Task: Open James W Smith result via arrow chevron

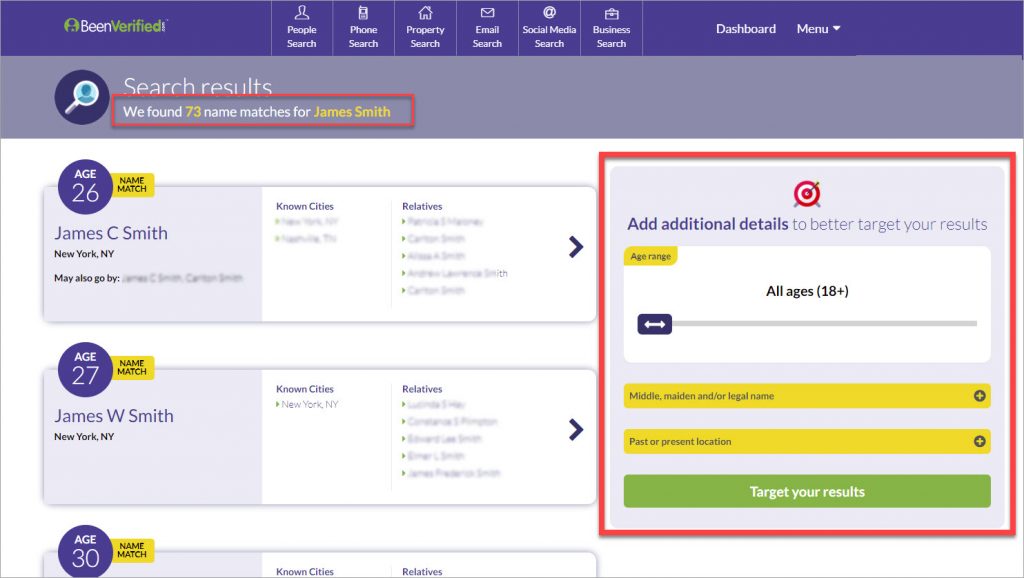Action: point(575,430)
